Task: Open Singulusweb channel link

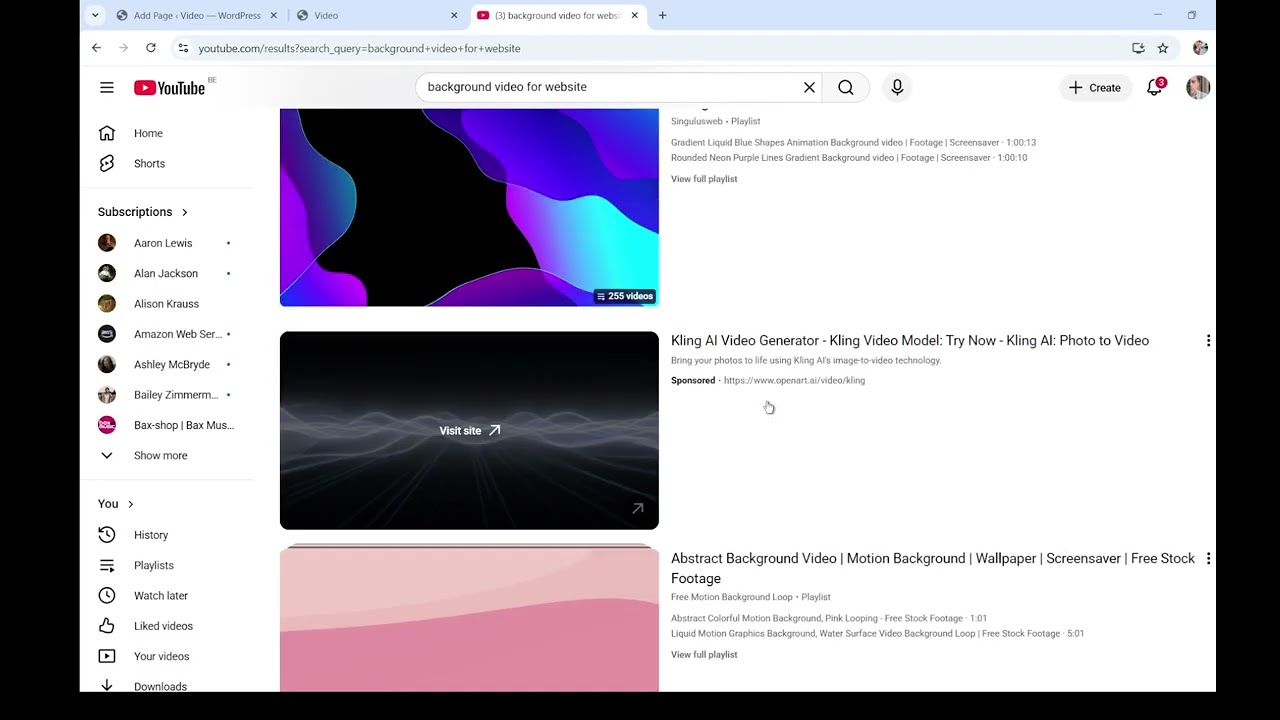Action: point(696,121)
